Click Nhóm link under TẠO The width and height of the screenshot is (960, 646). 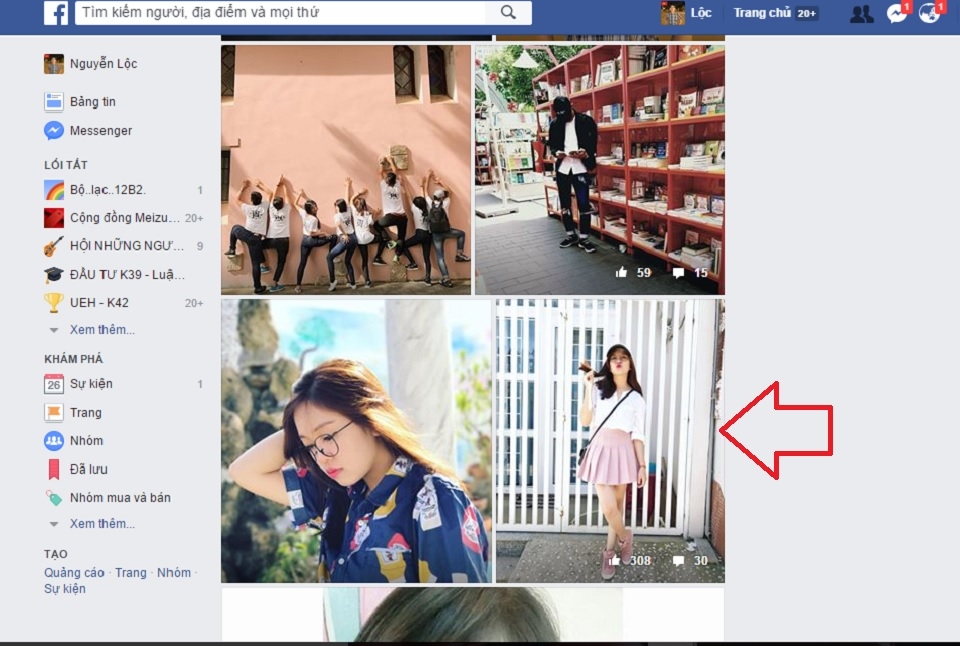174,573
